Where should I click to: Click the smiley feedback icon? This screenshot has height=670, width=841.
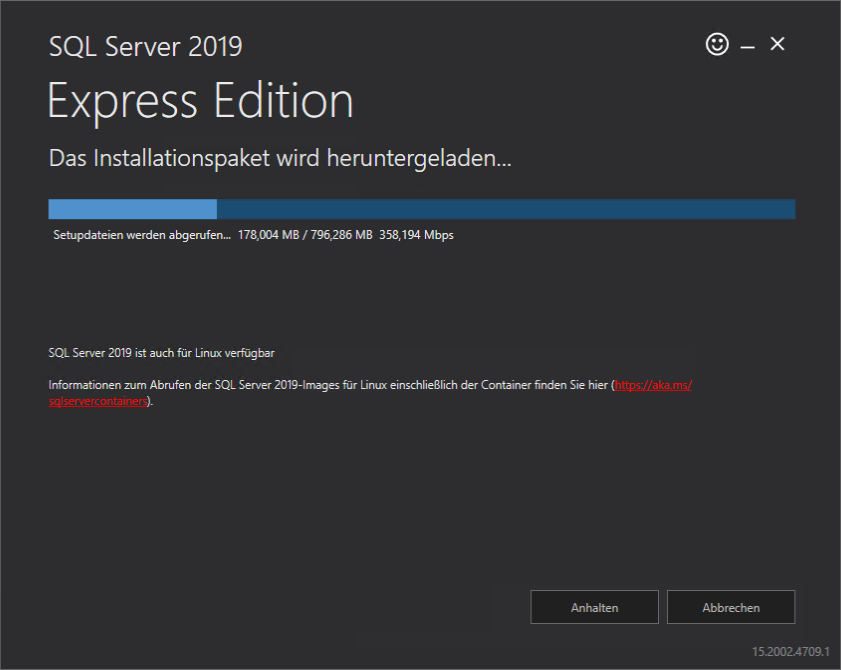717,44
